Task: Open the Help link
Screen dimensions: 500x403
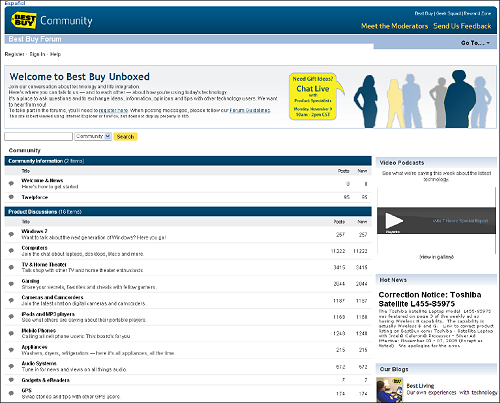Action: click(55, 54)
